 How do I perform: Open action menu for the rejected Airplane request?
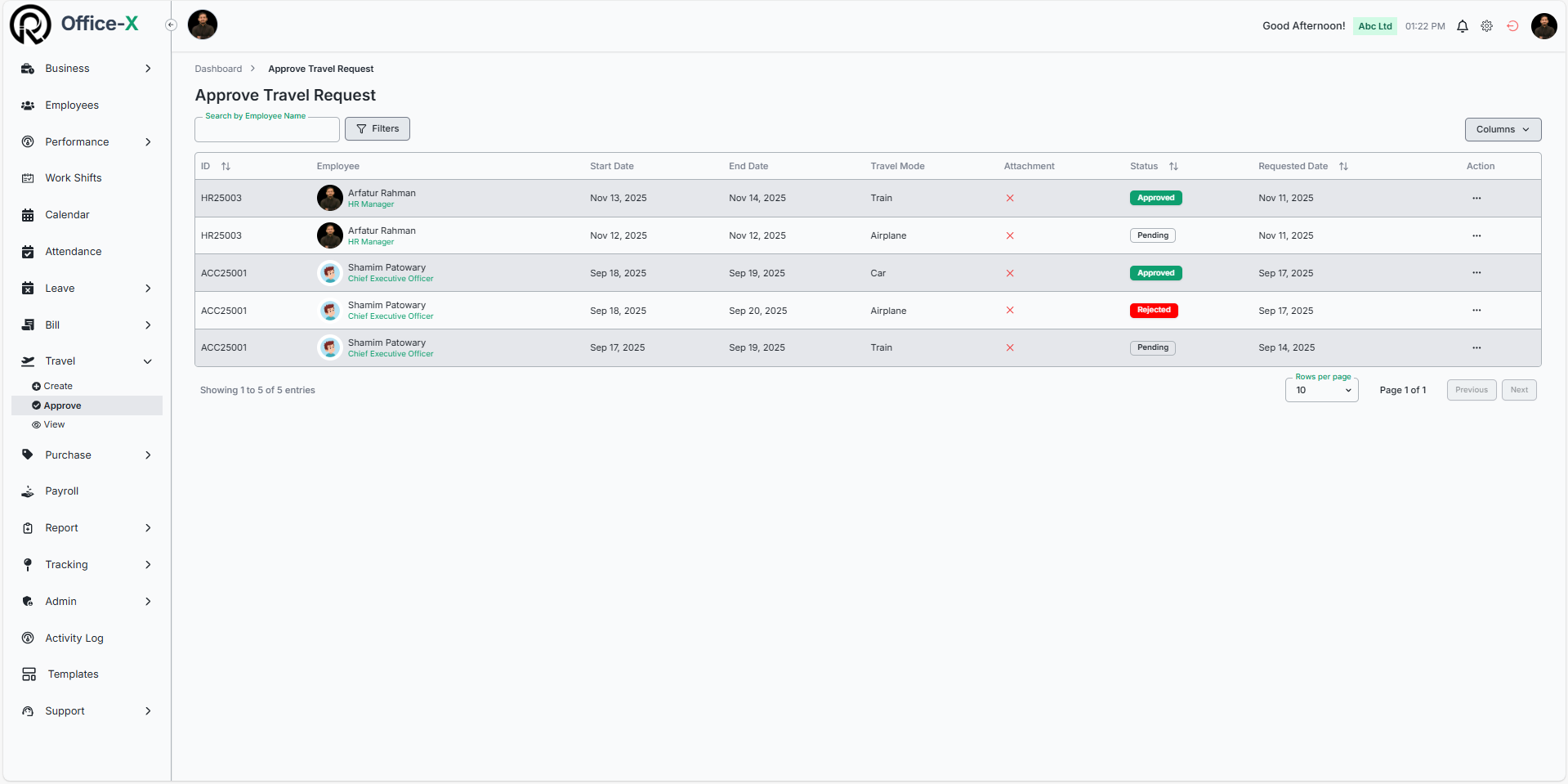tap(1476, 311)
